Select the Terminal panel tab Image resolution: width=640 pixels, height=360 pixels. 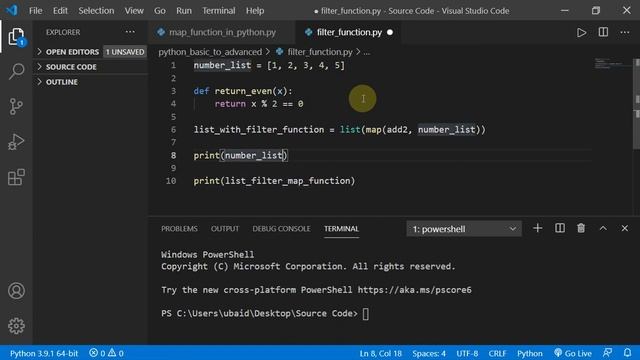click(341, 229)
